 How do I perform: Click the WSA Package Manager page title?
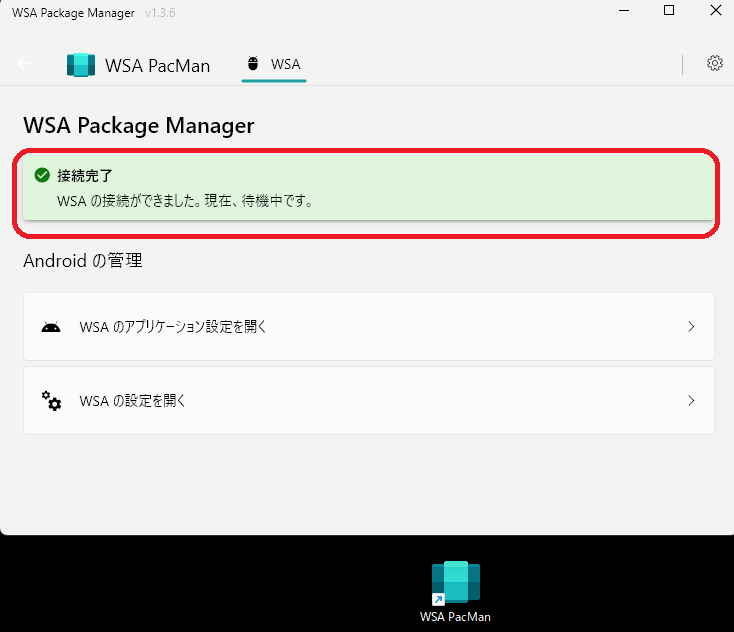[x=139, y=125]
